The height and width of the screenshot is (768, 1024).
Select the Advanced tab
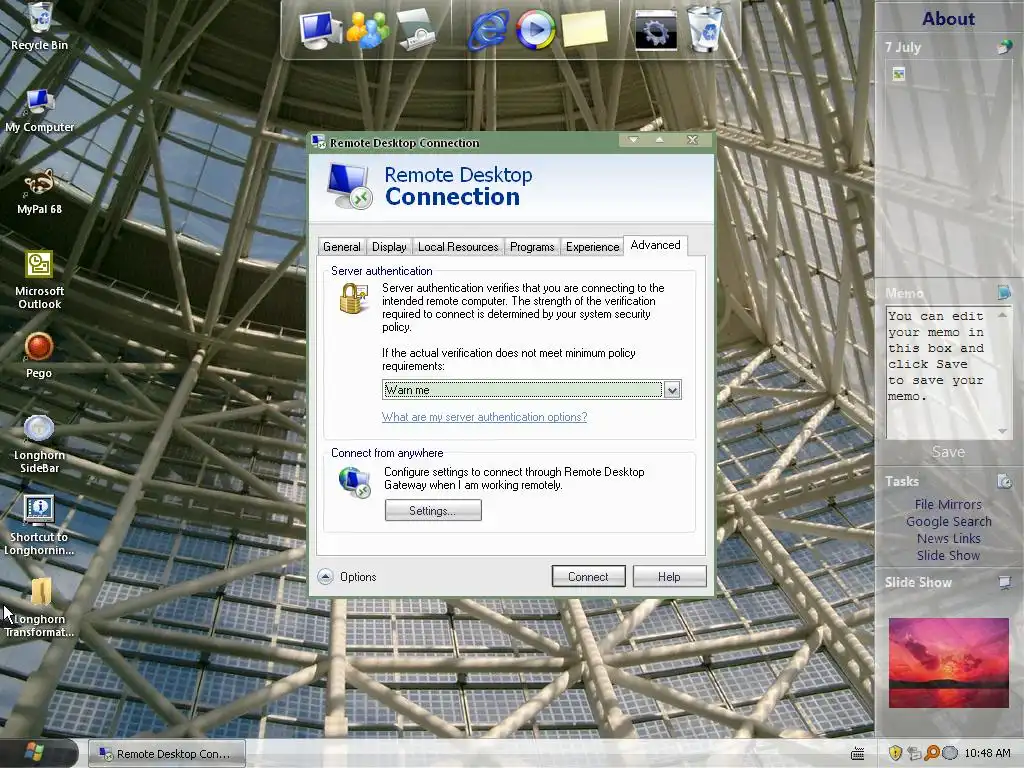655,245
